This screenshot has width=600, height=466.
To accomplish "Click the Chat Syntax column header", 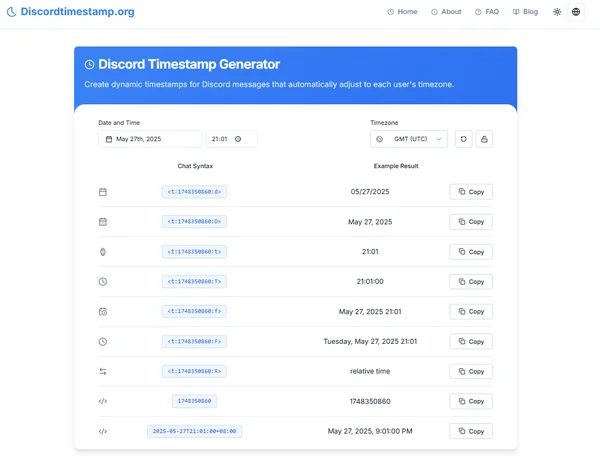I will pyautogui.click(x=195, y=166).
